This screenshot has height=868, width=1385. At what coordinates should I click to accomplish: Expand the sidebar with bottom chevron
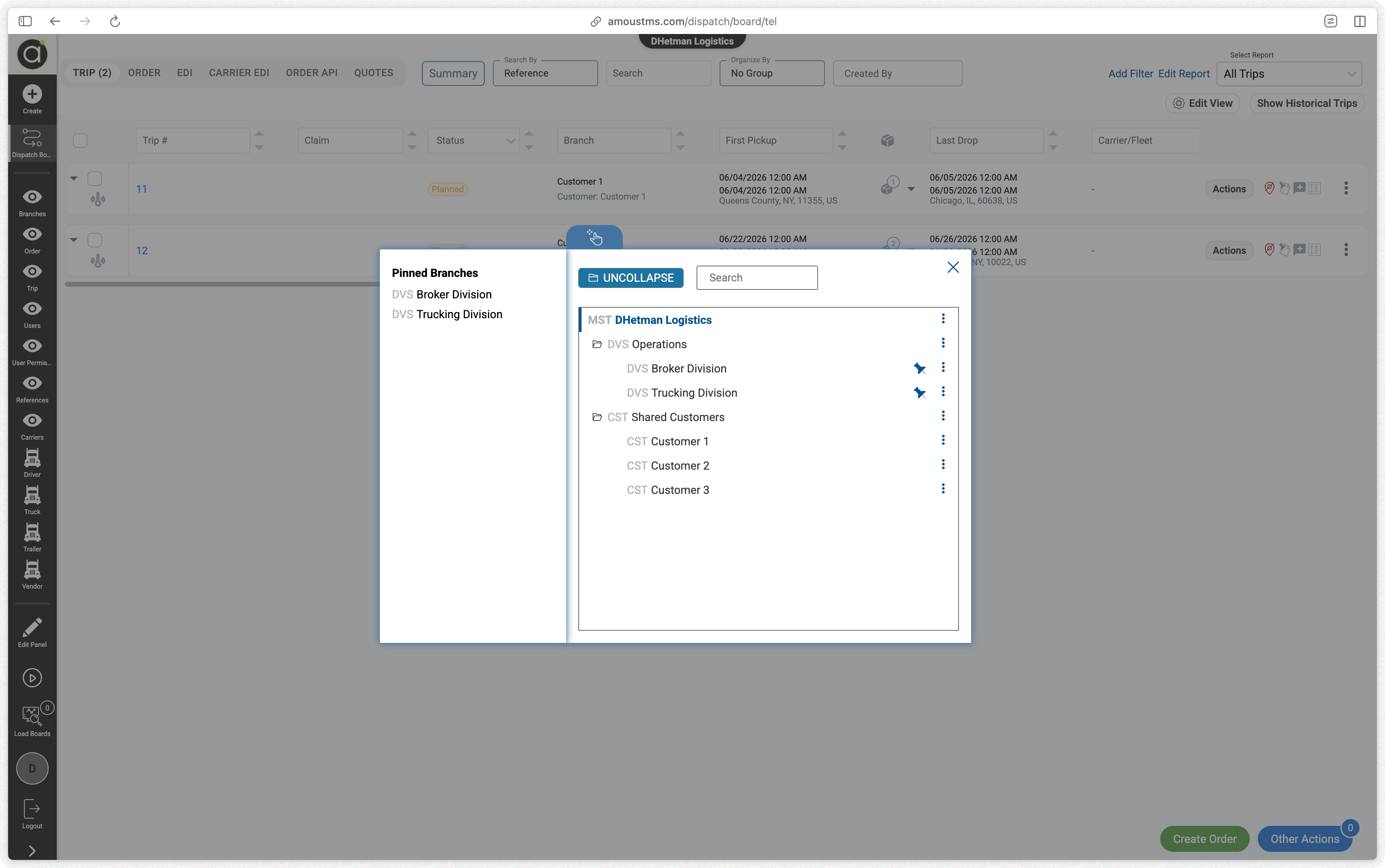[x=32, y=851]
